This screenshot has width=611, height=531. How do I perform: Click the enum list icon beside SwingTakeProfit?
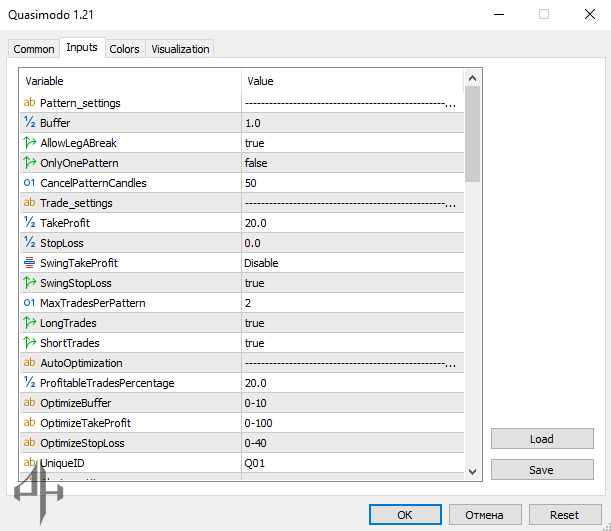point(29,263)
